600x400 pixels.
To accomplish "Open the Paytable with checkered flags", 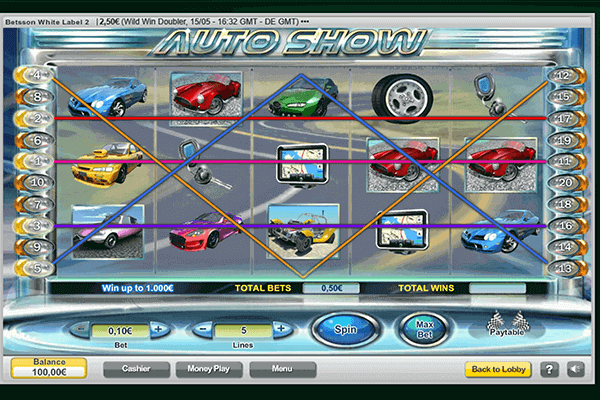I will click(505, 327).
